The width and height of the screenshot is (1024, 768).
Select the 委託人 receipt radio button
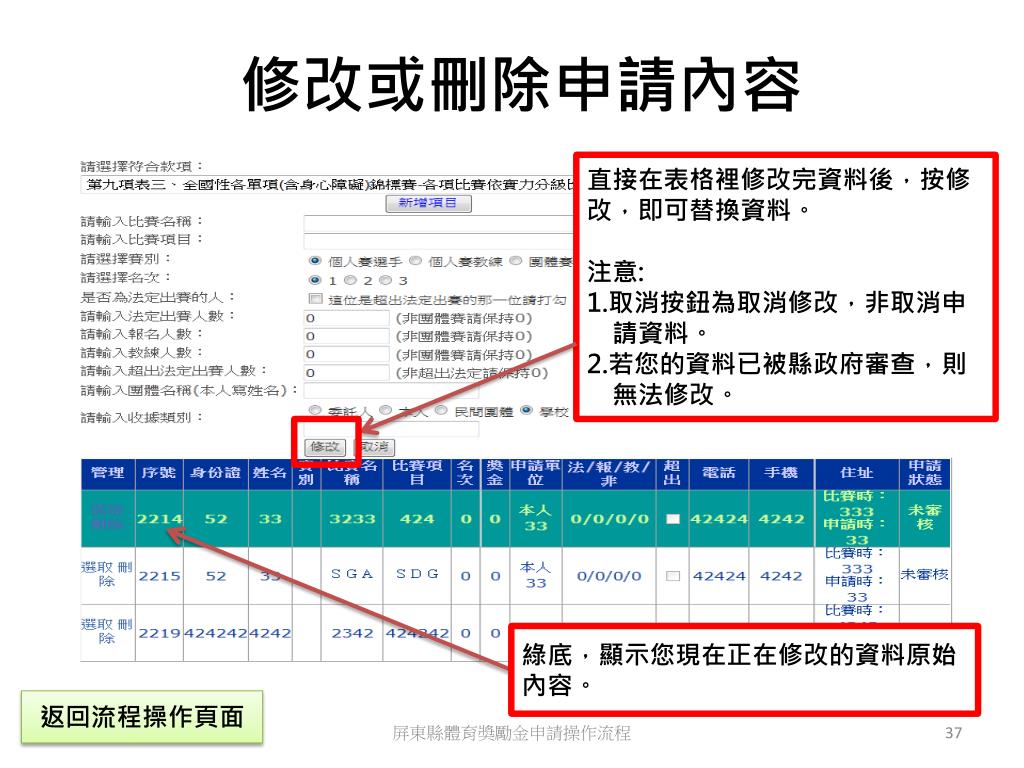tap(315, 411)
